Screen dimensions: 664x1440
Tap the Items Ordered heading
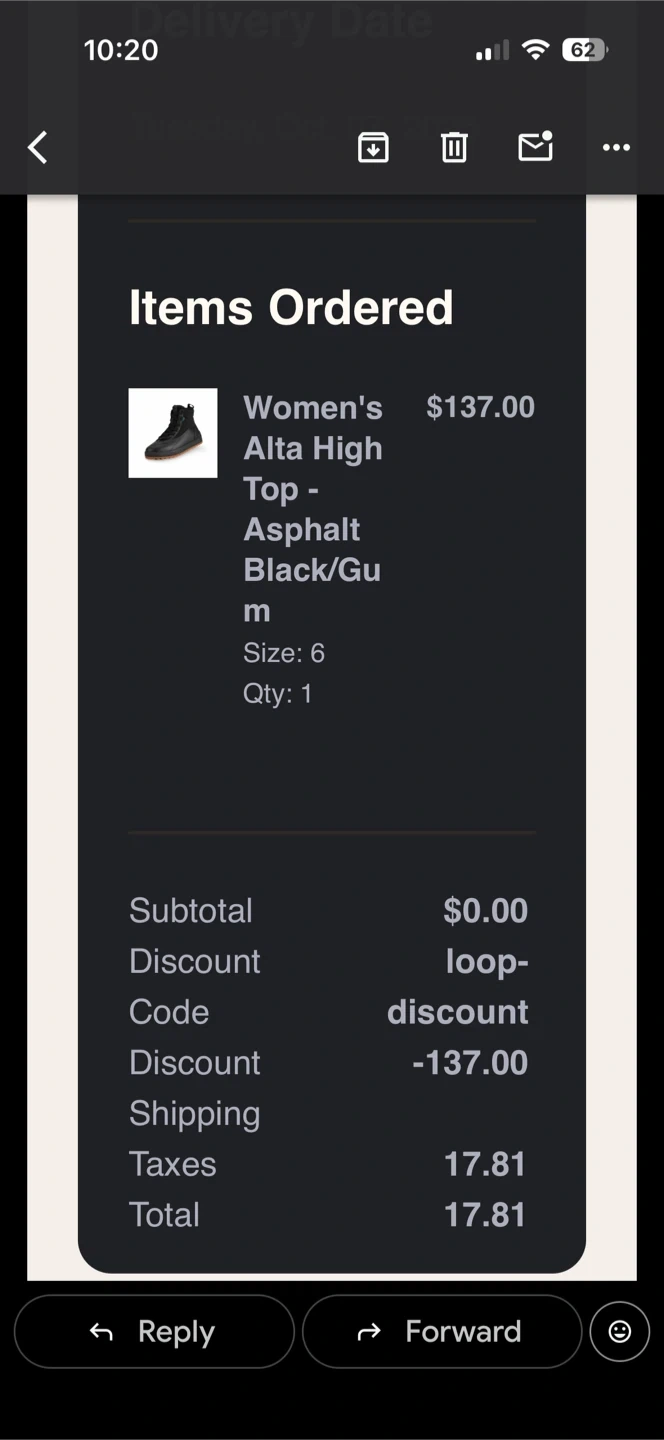(291, 307)
